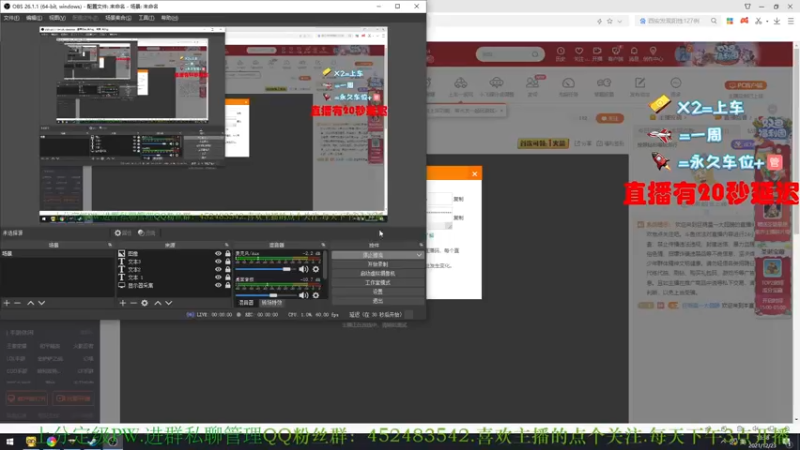Viewport: 800px width, 450px height.
Task: Open the OBS 视图 (View) menu
Action: 57,18
